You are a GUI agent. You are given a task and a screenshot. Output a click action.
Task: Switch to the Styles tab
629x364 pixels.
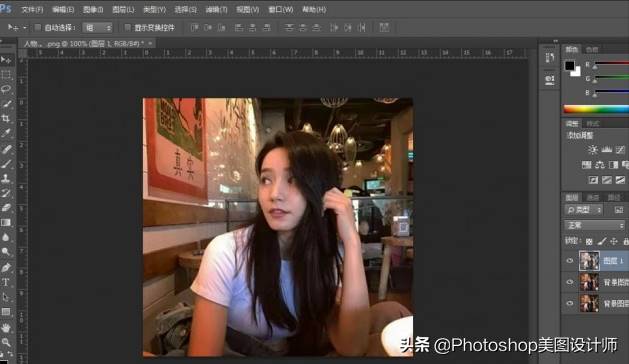593,123
